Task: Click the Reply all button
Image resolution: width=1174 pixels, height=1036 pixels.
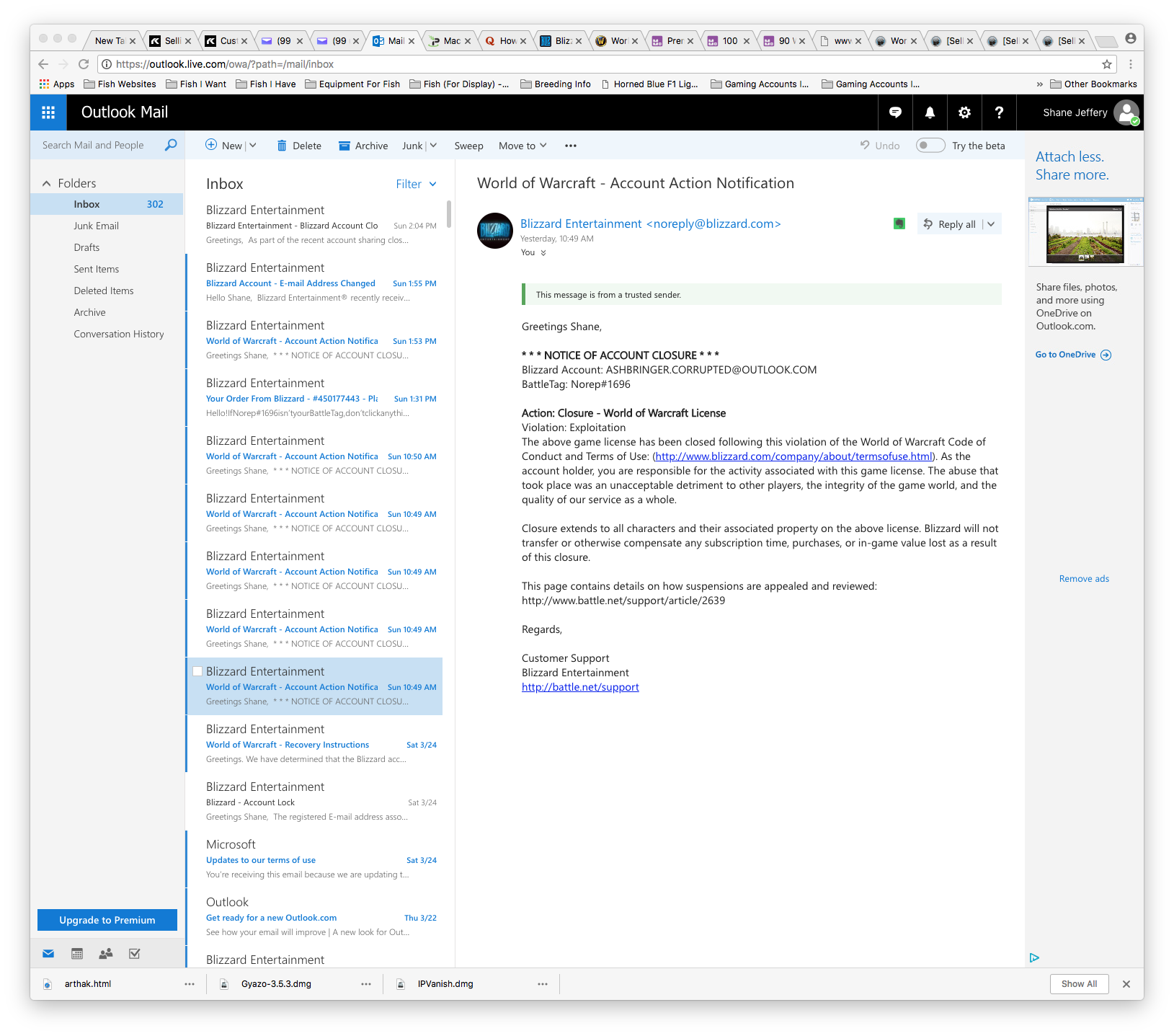Action: pos(949,224)
